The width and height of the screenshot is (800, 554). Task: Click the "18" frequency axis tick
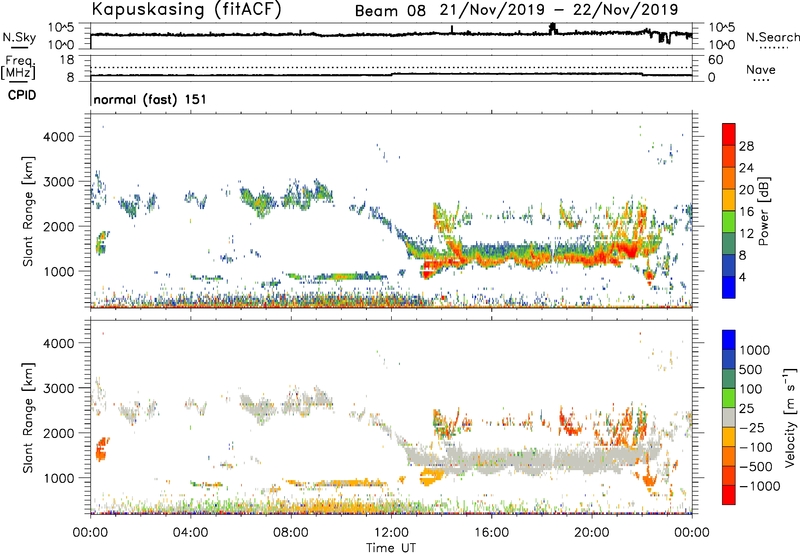[67, 60]
